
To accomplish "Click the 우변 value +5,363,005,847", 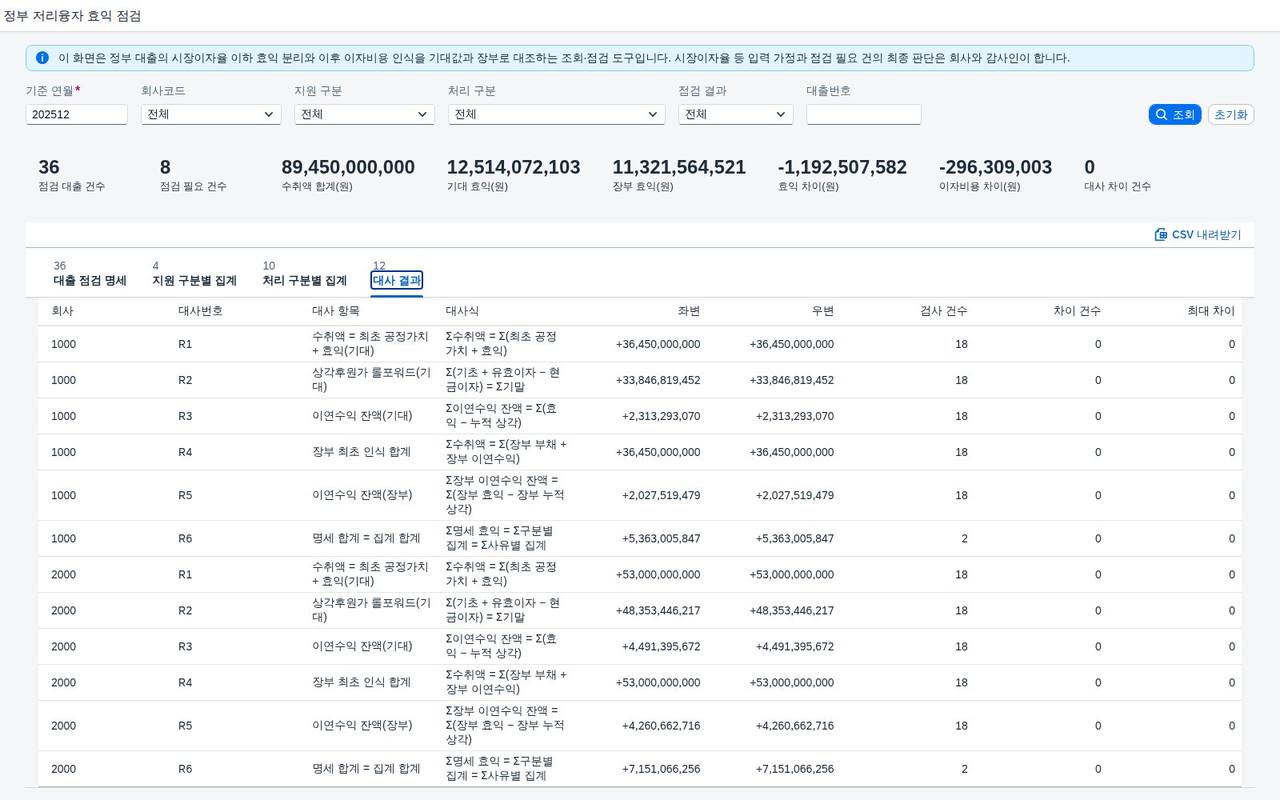I will (x=794, y=538).
